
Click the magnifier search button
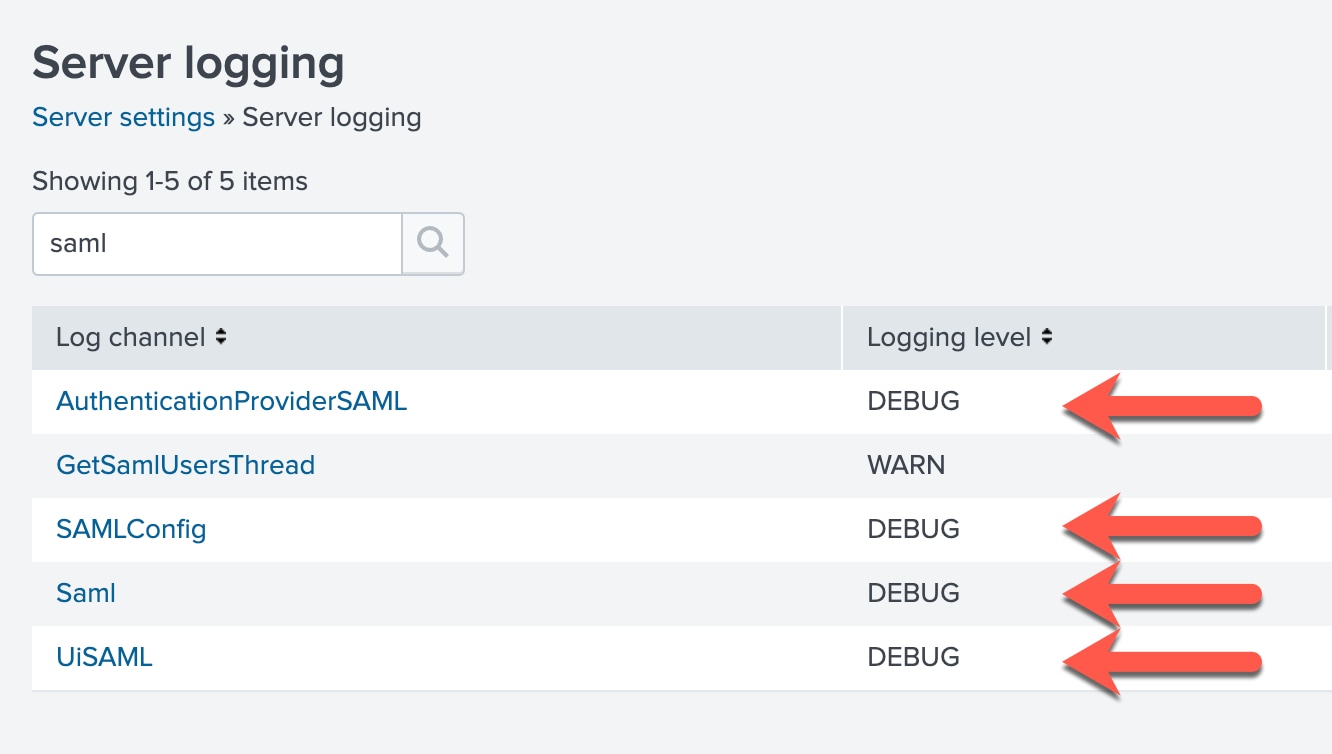click(x=433, y=243)
